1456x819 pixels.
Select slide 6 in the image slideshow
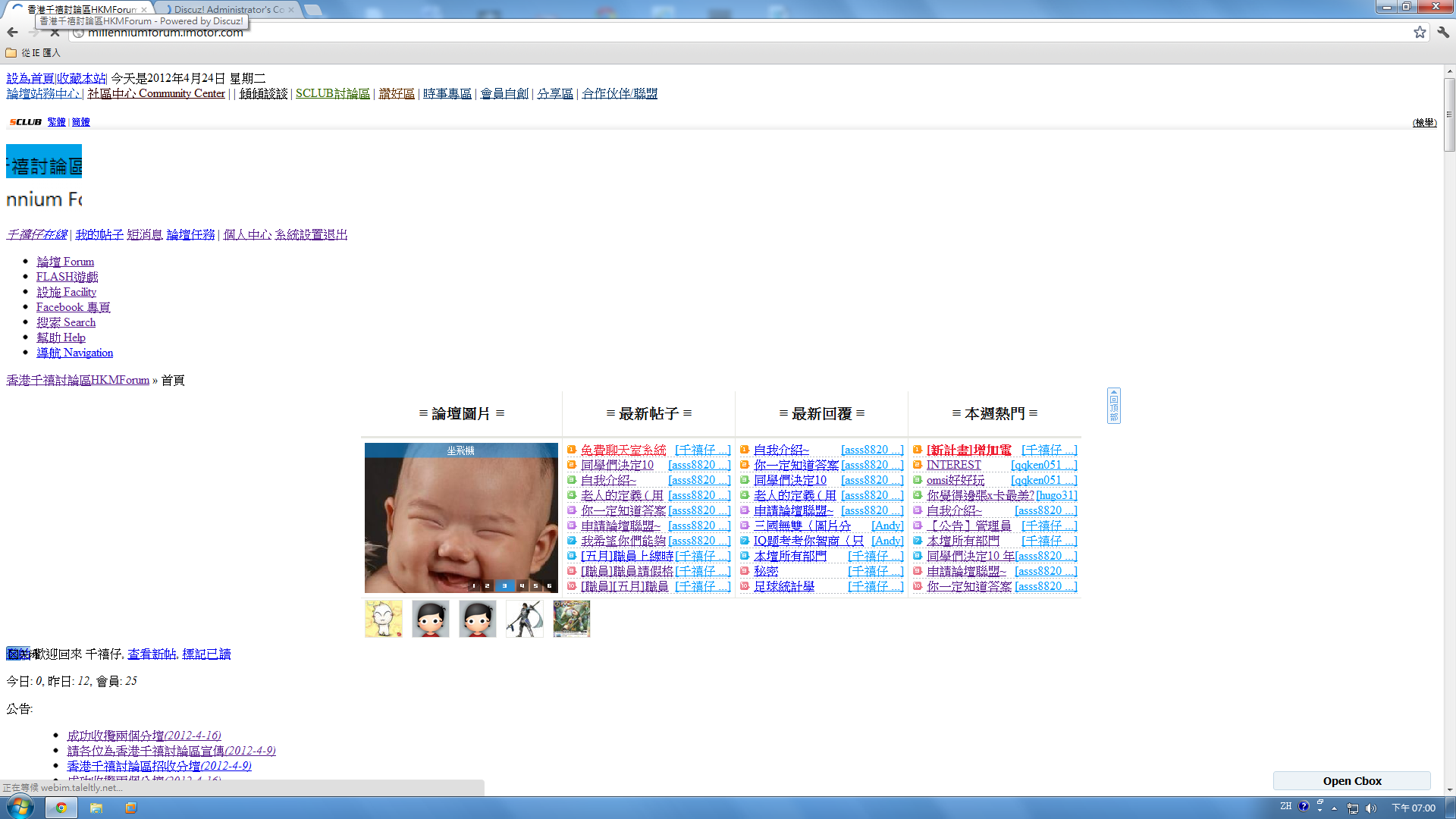(x=550, y=585)
